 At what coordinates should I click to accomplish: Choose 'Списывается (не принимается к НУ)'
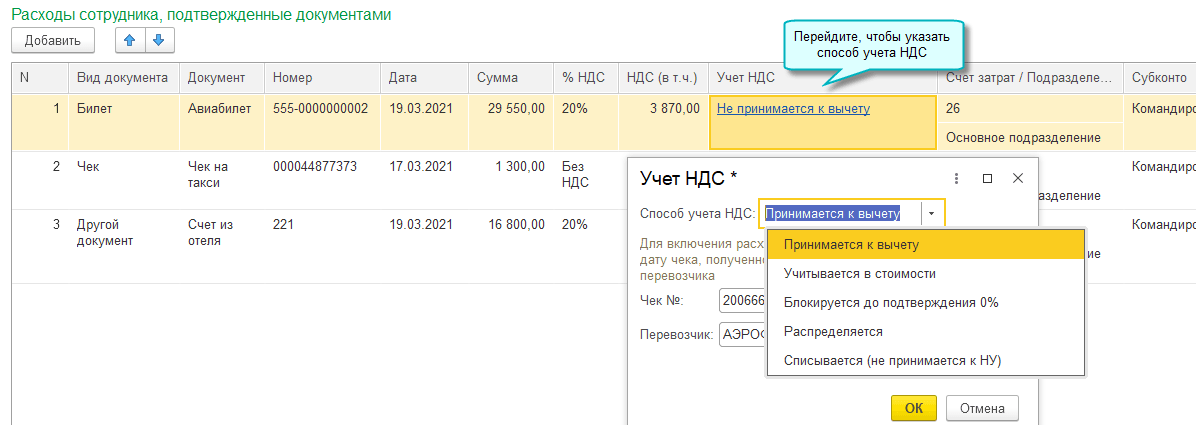[x=892, y=360]
